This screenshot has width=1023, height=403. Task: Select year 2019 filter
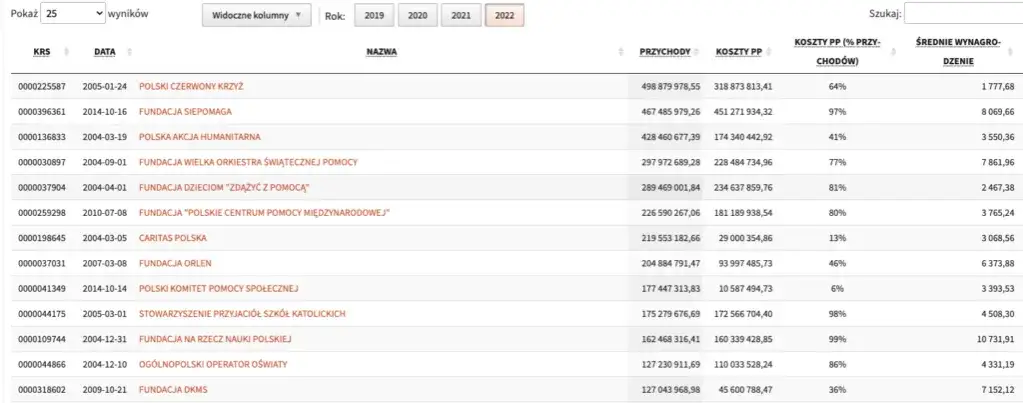coord(373,15)
